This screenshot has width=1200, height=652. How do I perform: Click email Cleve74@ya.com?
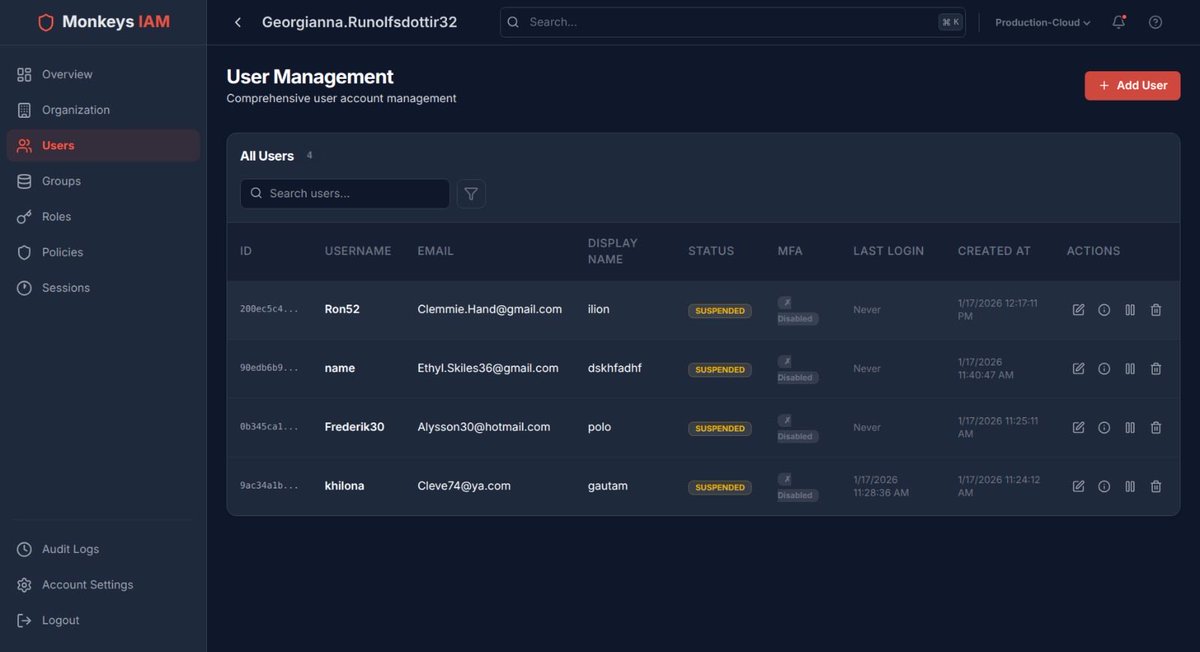[464, 486]
